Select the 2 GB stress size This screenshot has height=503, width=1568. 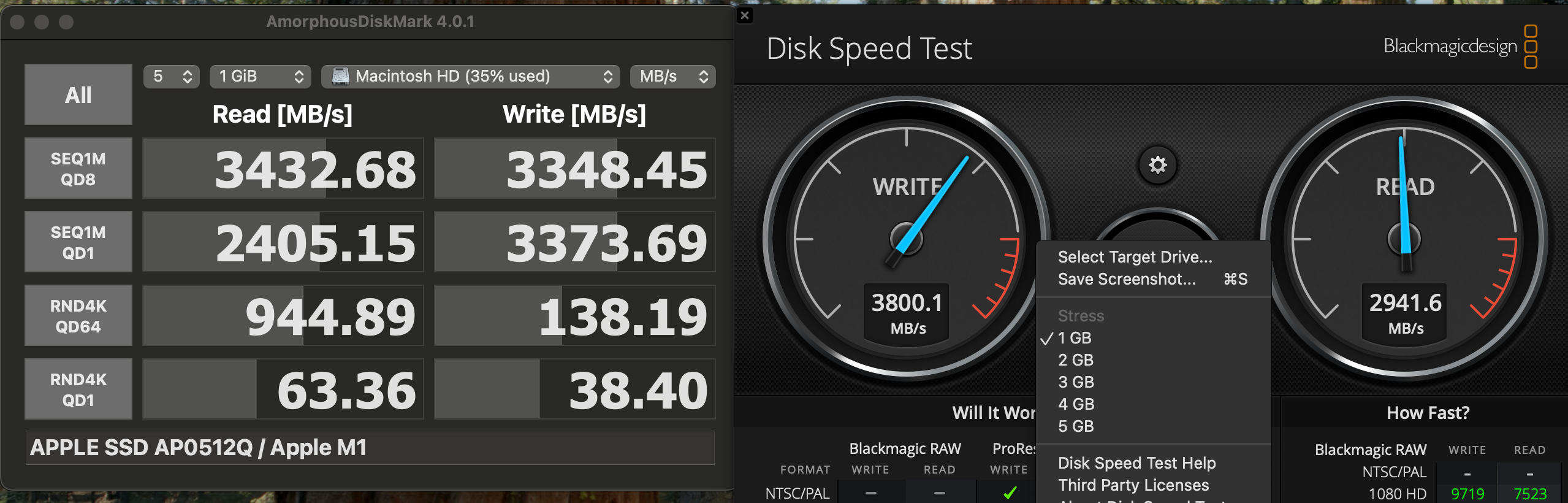tap(1076, 360)
